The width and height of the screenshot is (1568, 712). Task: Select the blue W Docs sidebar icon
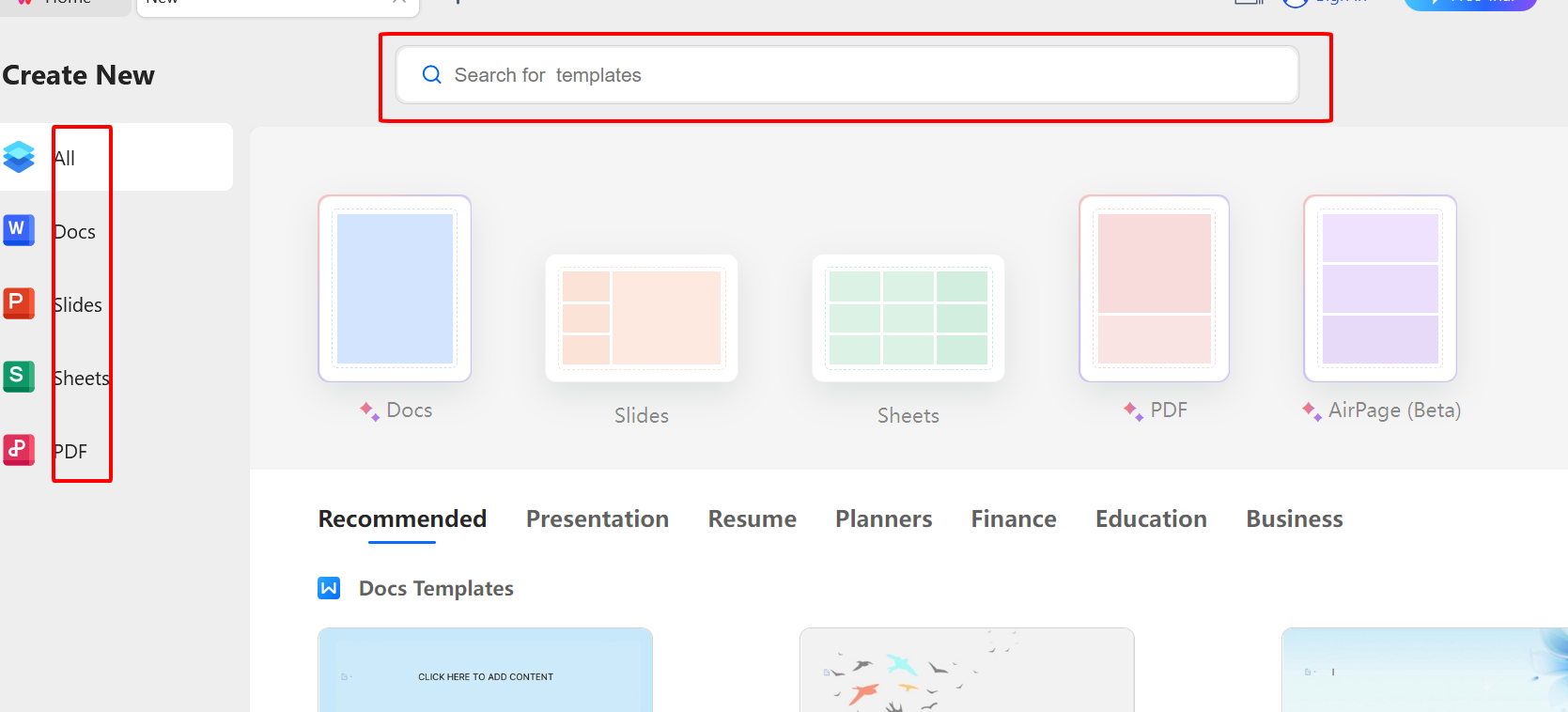[x=19, y=230]
